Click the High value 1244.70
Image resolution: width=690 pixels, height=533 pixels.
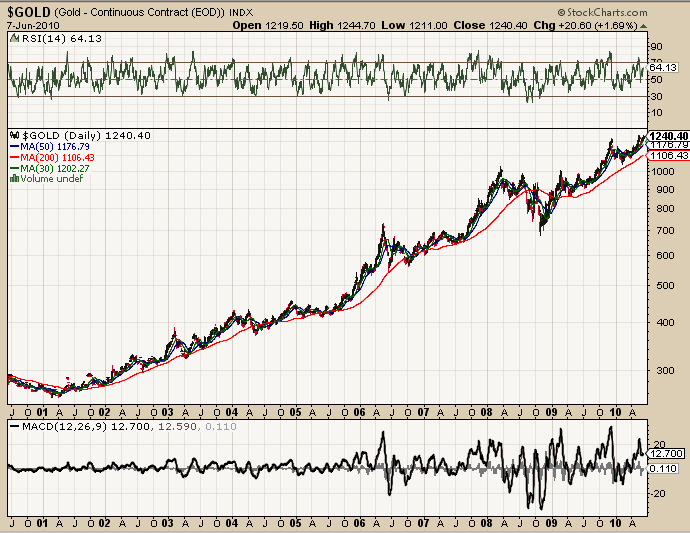356,26
